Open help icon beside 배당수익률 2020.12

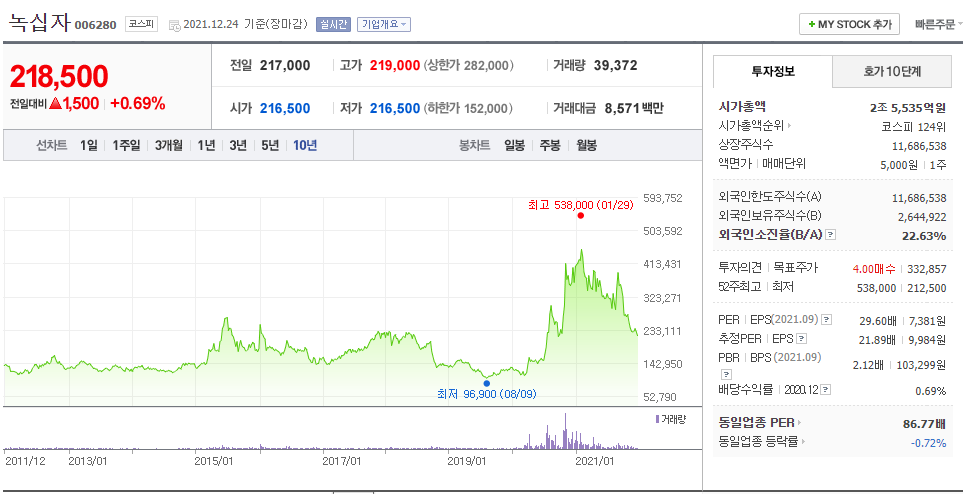(x=826, y=390)
